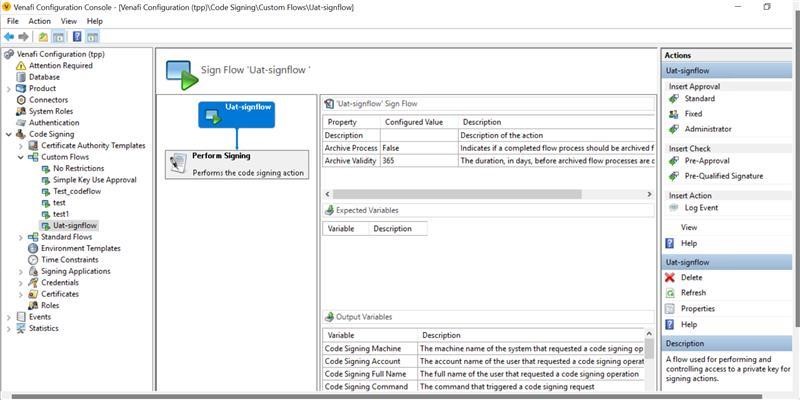800x400 pixels.
Task: Expand the Standard Flows node
Action: 21,237
